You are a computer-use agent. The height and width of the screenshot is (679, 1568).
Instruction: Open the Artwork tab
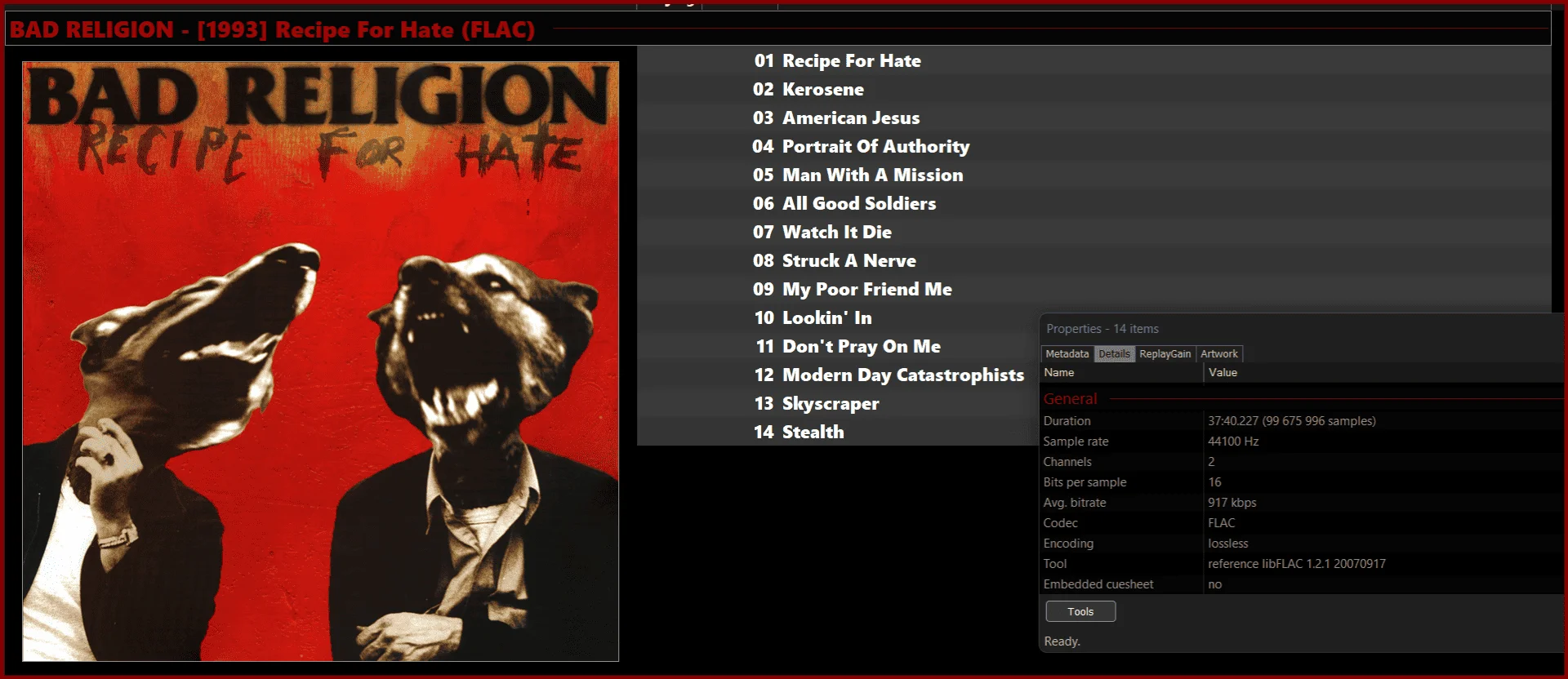click(x=1218, y=353)
